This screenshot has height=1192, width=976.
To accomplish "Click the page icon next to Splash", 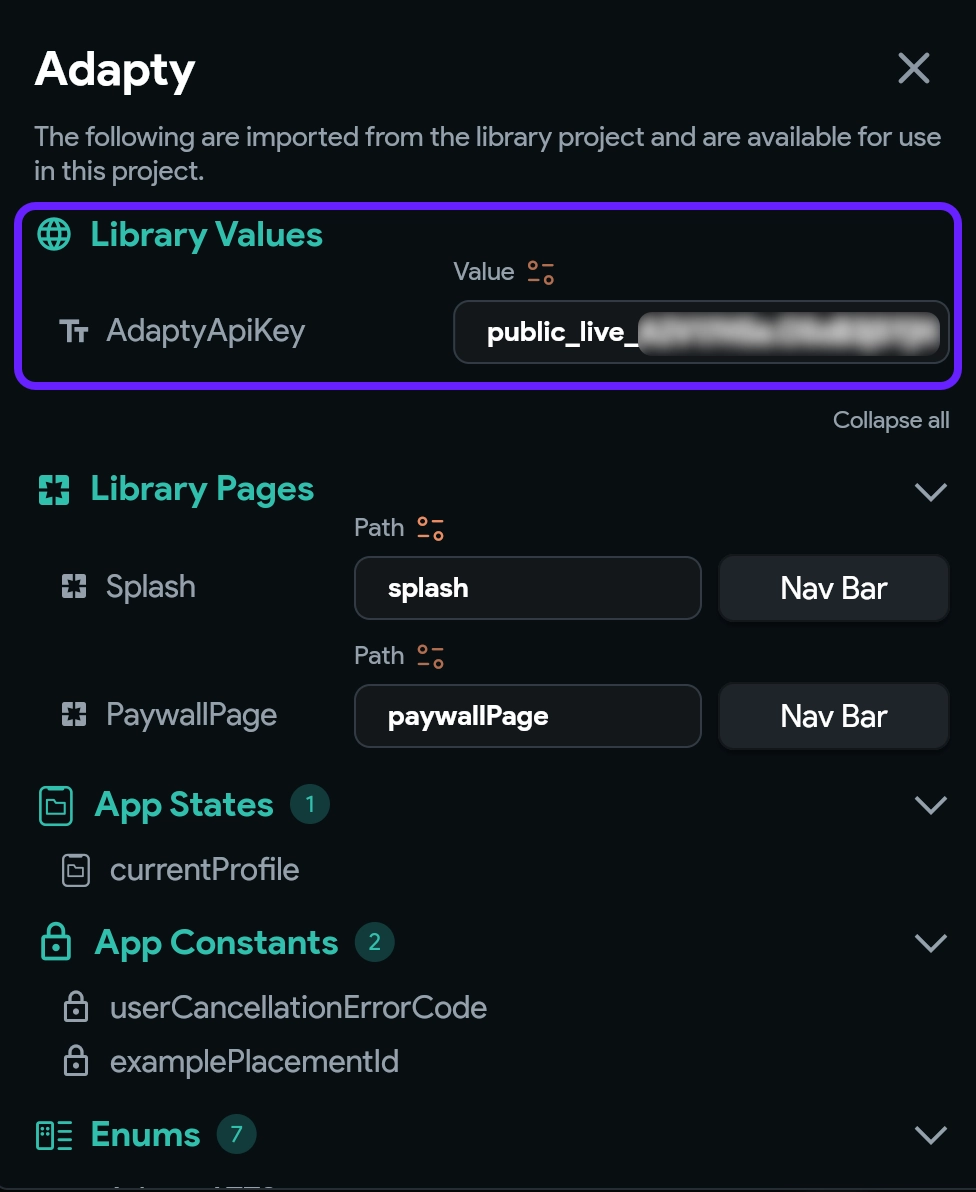I will [x=74, y=587].
